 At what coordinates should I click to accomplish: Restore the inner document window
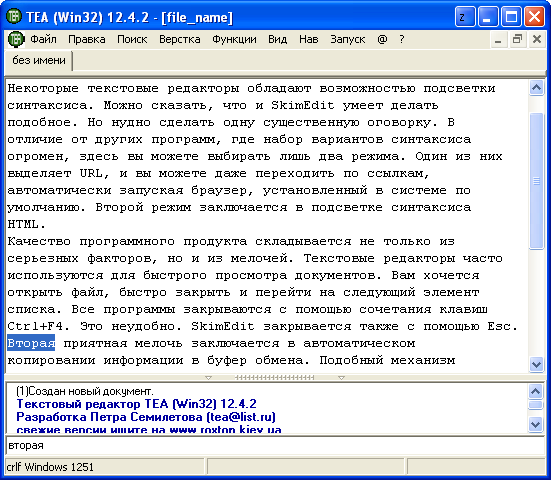[517, 39]
